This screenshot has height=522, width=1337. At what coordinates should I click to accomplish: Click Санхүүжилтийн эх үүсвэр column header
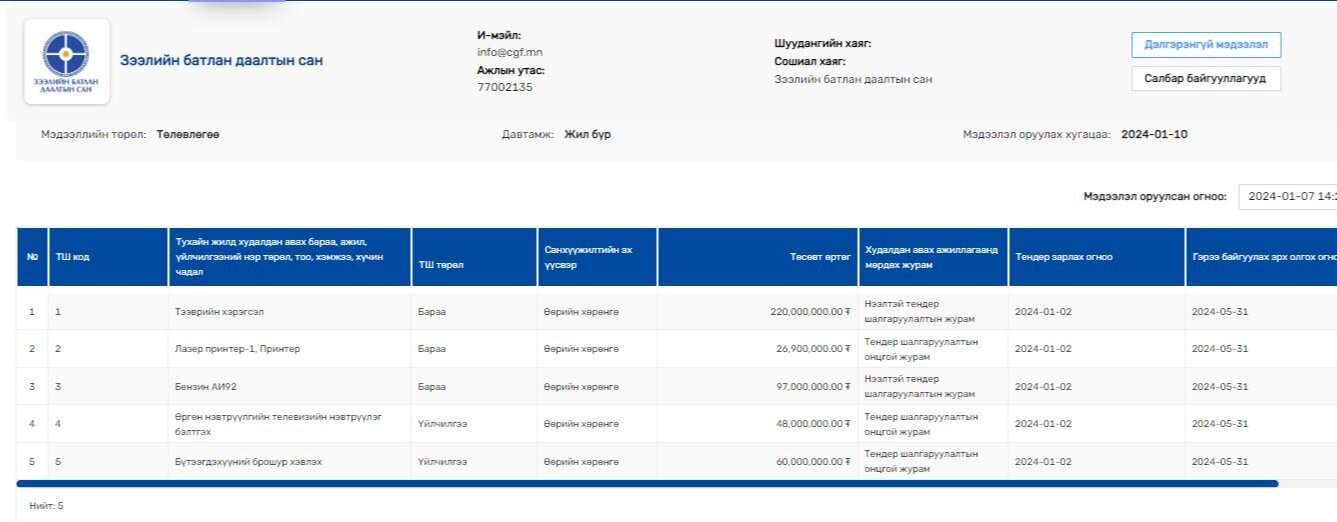pyautogui.click(x=587, y=257)
